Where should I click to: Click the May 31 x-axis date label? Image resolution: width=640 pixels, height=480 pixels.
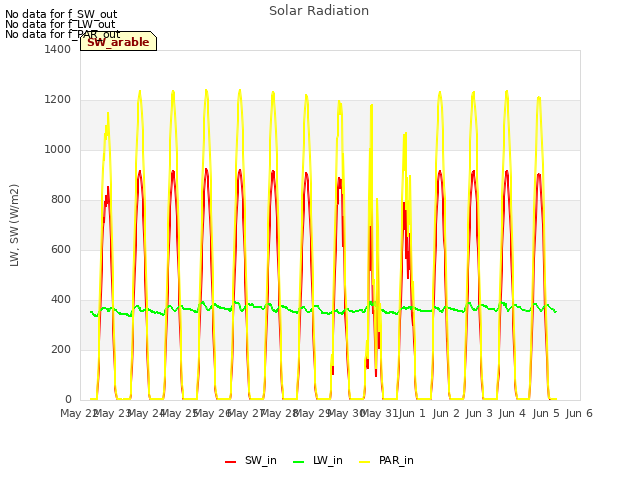pyautogui.click(x=380, y=413)
